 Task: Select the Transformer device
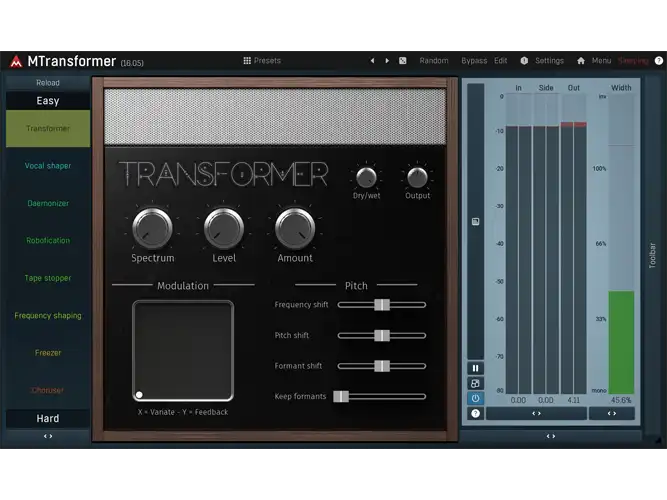[48, 129]
